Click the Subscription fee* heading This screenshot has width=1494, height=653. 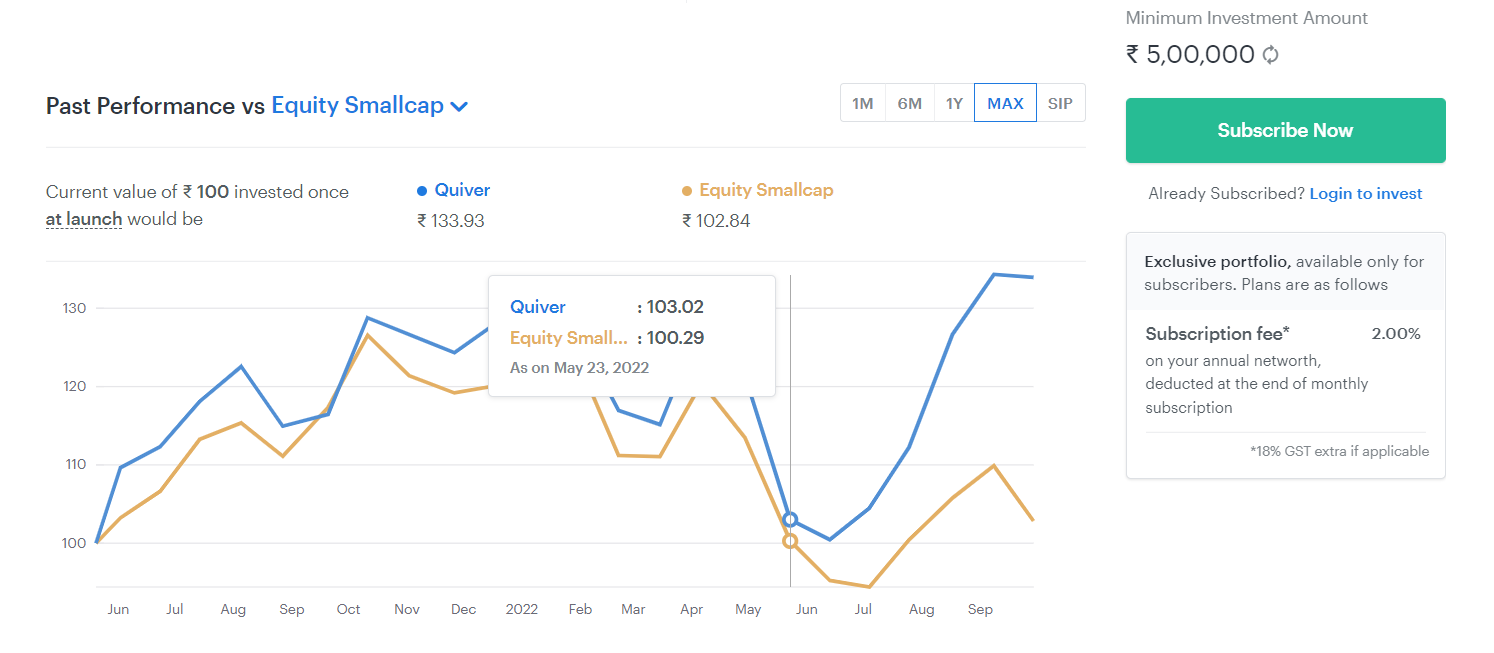click(1217, 334)
